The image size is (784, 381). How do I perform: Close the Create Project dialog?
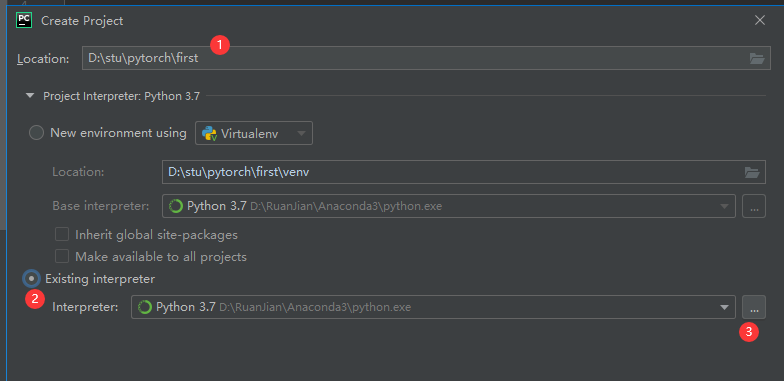[x=760, y=20]
